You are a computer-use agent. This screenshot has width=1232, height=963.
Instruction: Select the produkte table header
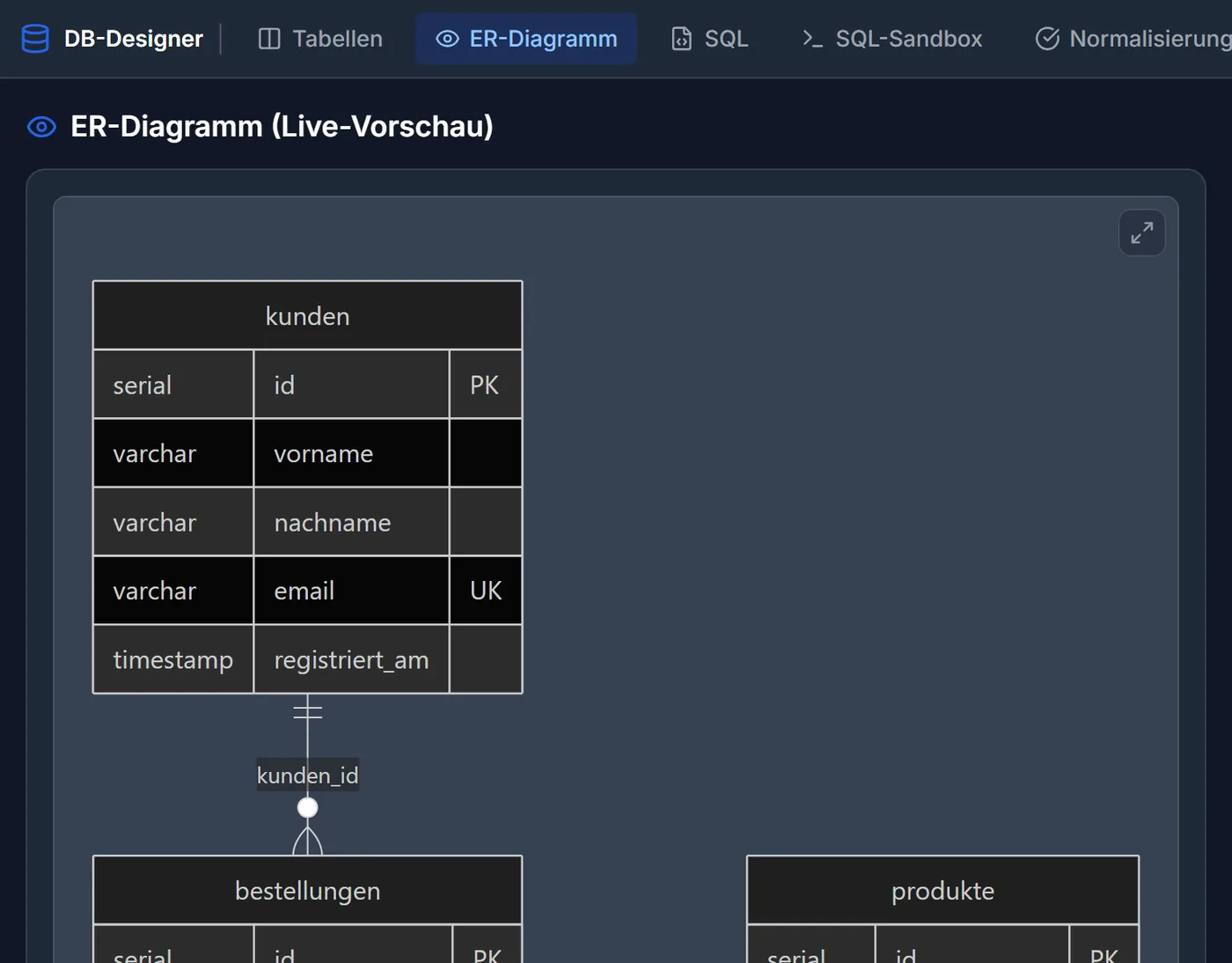[x=942, y=891]
